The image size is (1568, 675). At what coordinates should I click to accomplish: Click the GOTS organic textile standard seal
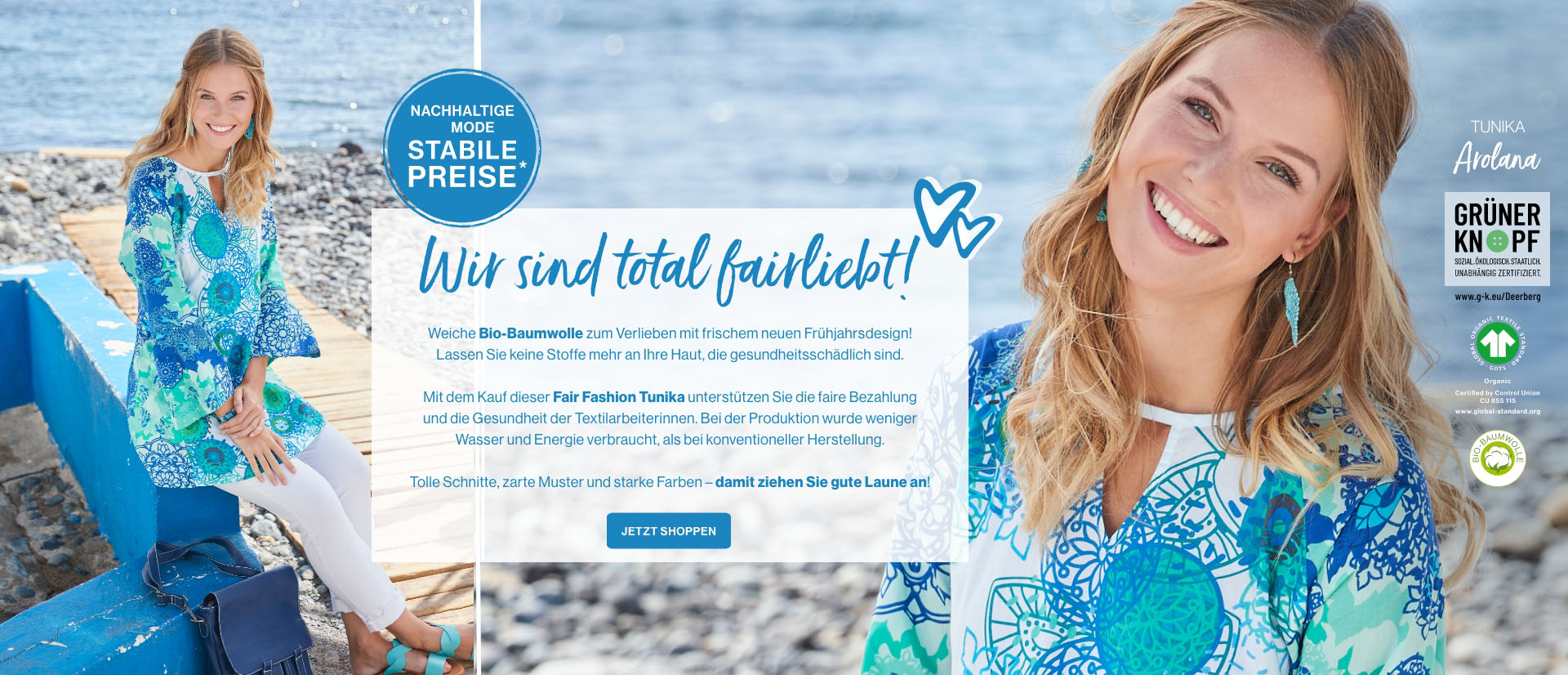(x=1497, y=343)
